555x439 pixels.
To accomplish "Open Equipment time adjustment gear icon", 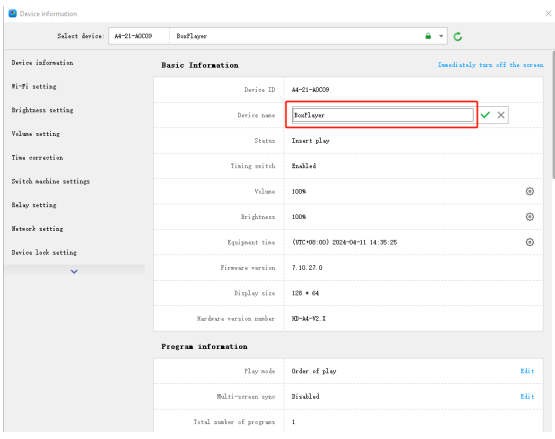I will 530,242.
